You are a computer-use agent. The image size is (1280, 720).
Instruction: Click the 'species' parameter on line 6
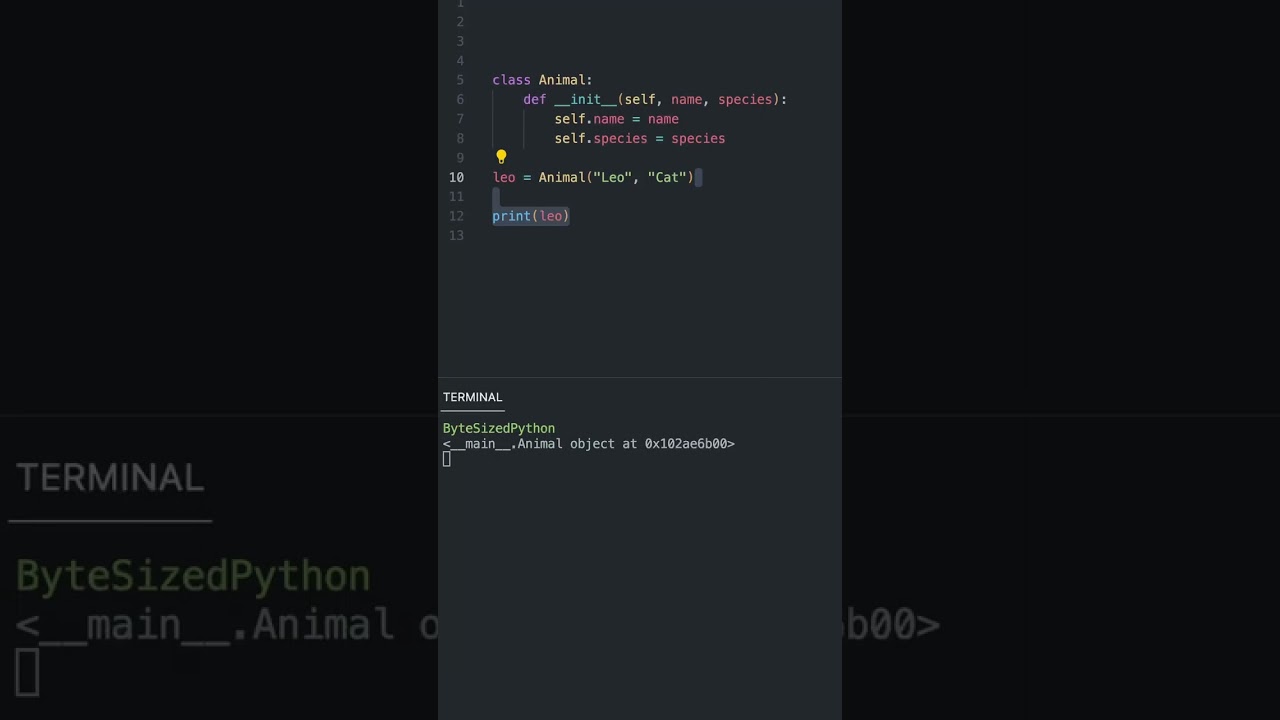point(745,99)
